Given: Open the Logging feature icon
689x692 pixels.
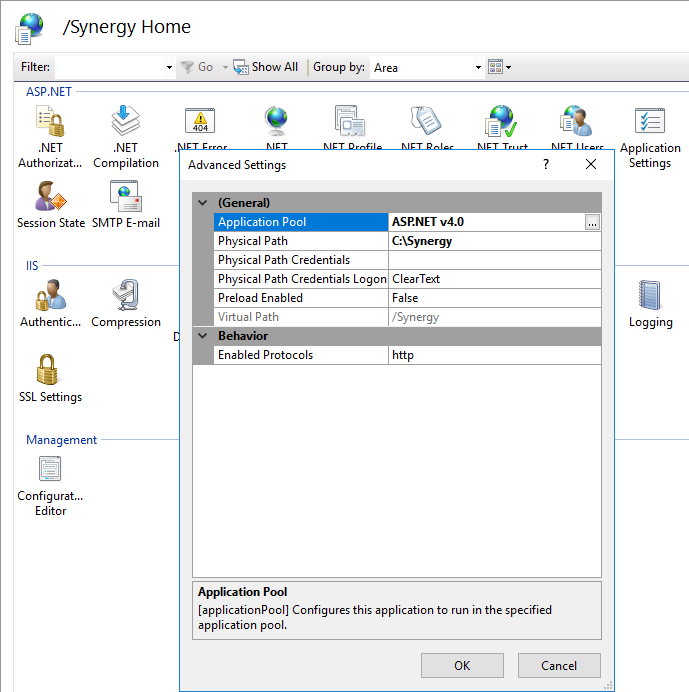Looking at the screenshot, I should click(650, 303).
